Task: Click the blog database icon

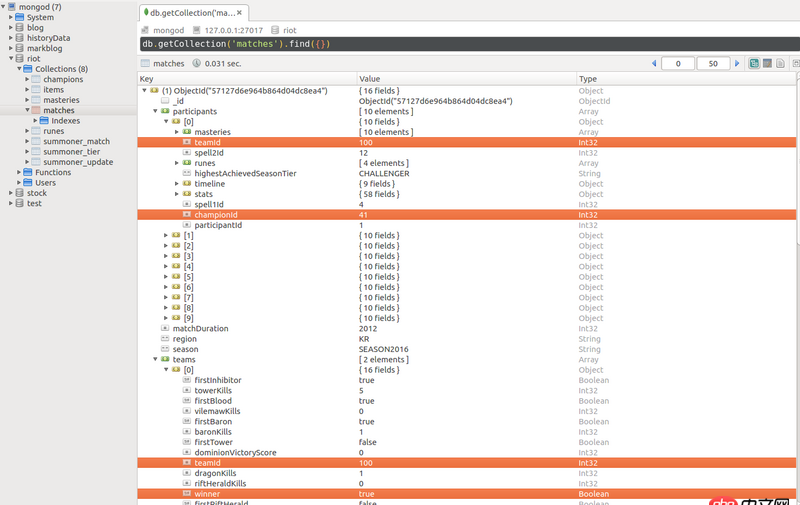Action: pyautogui.click(x=17, y=28)
